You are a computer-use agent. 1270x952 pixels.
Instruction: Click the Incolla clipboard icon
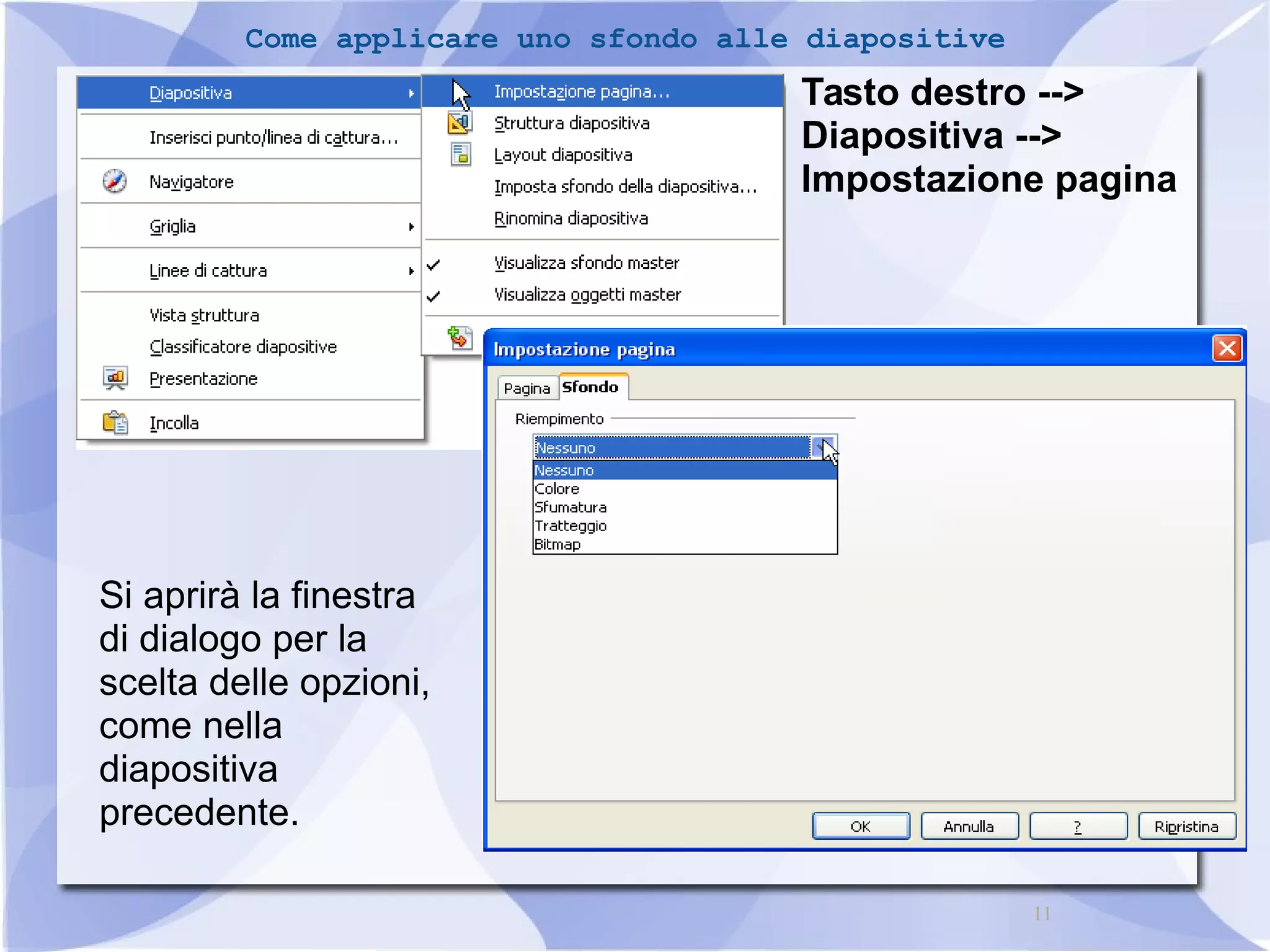tap(115, 423)
